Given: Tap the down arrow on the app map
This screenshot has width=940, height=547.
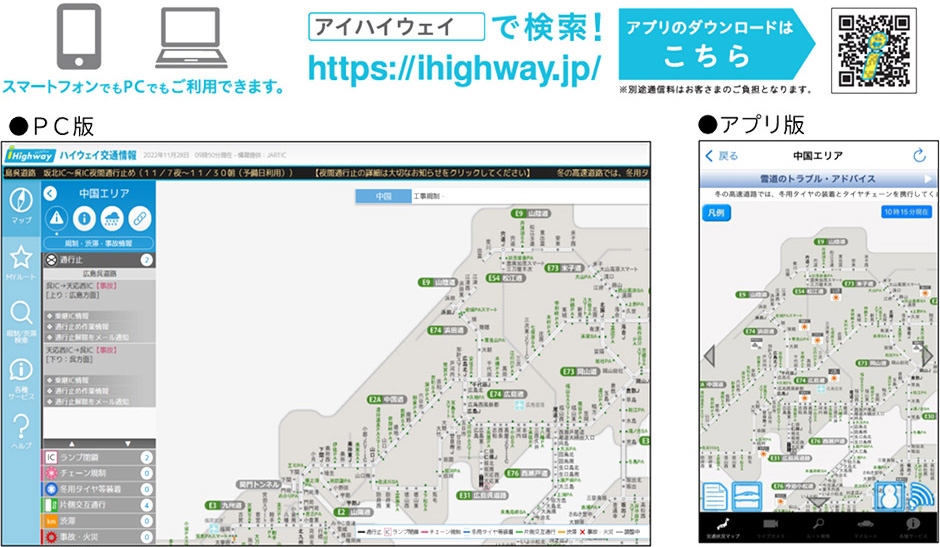Looking at the screenshot, I should click(x=818, y=502).
